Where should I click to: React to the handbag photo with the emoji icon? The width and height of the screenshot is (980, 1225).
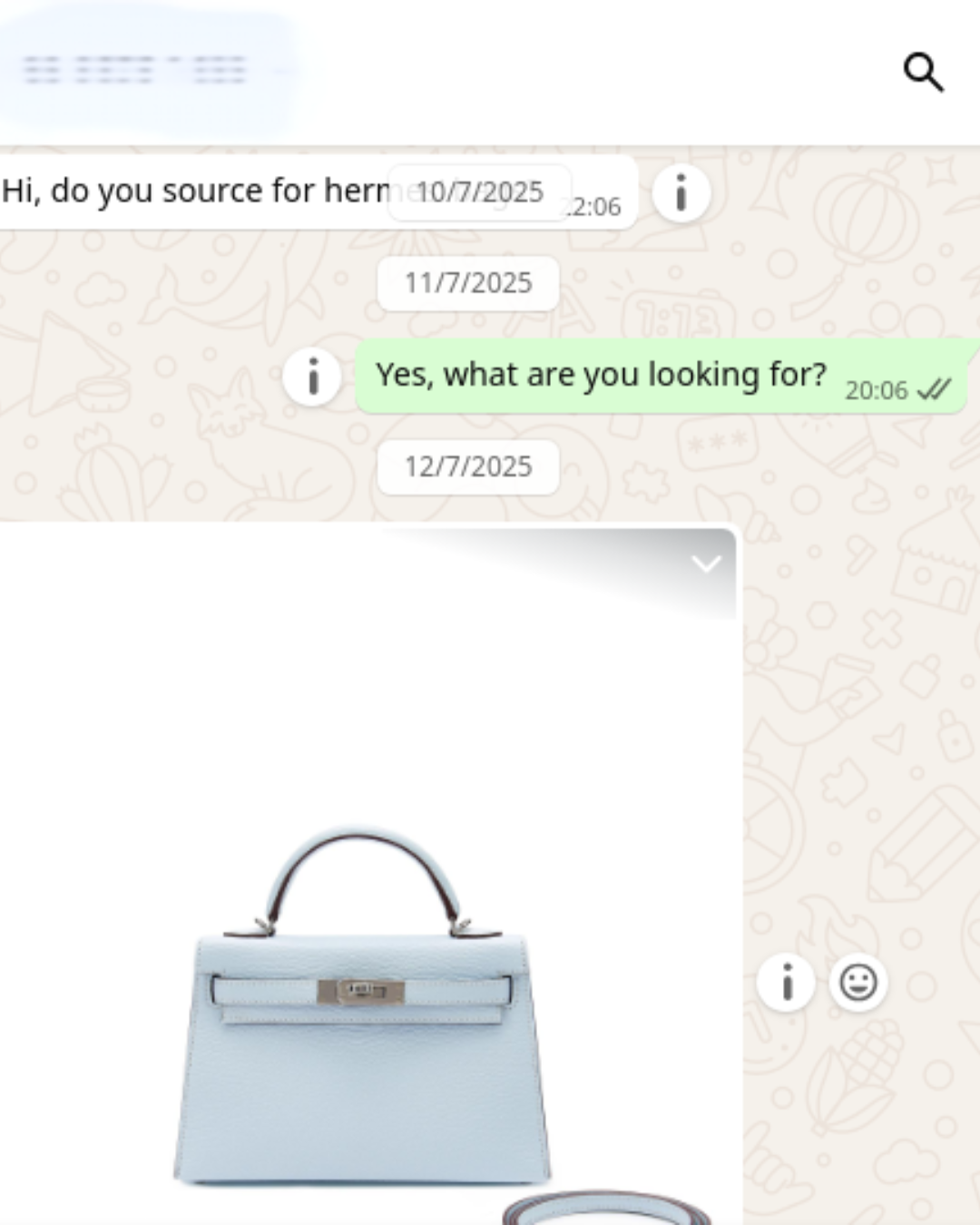coord(857,983)
